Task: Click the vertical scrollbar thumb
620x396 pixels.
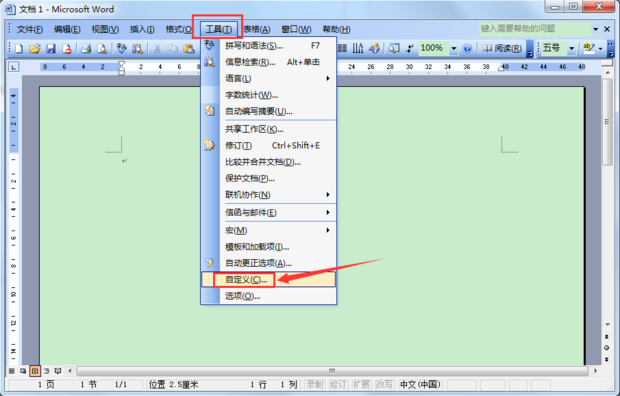Action: [x=607, y=122]
